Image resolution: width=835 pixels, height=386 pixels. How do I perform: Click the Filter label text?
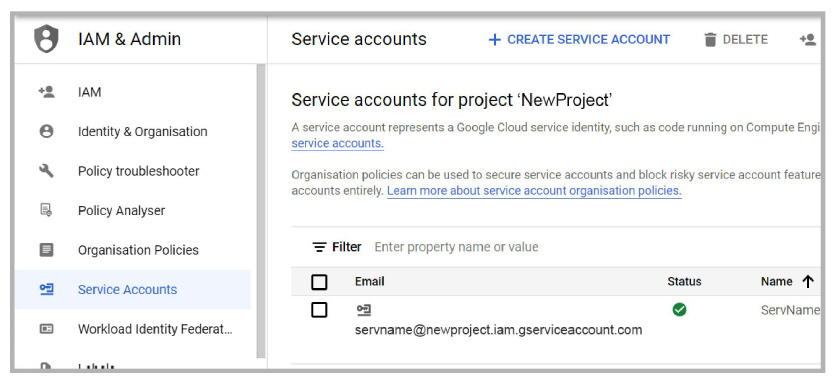(x=347, y=247)
